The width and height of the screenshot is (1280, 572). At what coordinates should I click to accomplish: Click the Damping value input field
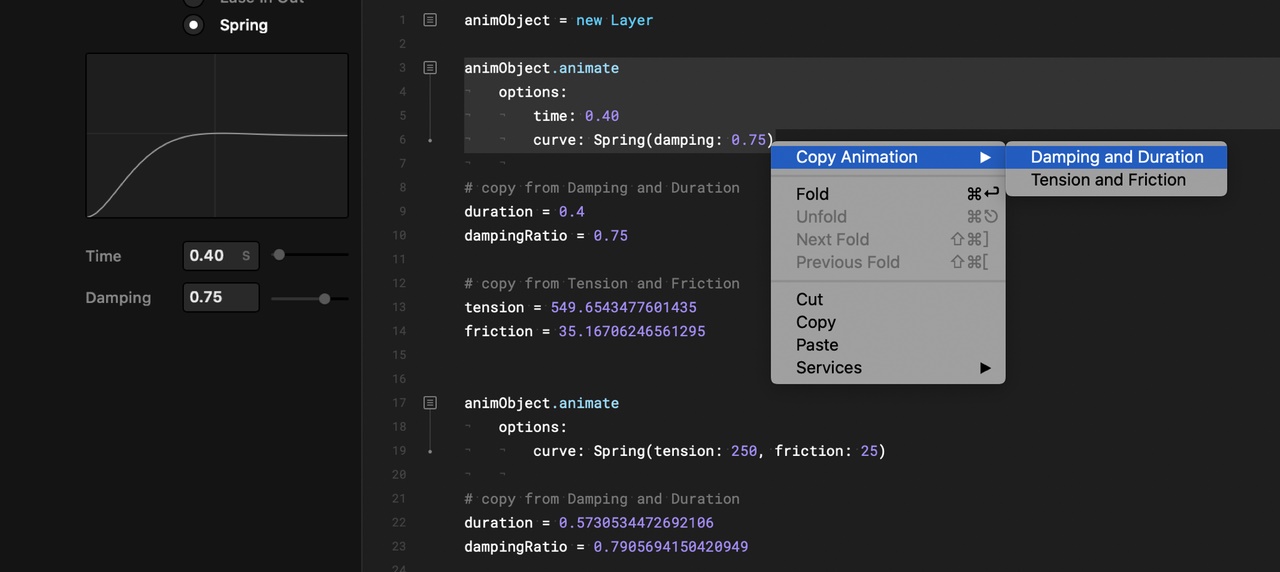coord(220,298)
